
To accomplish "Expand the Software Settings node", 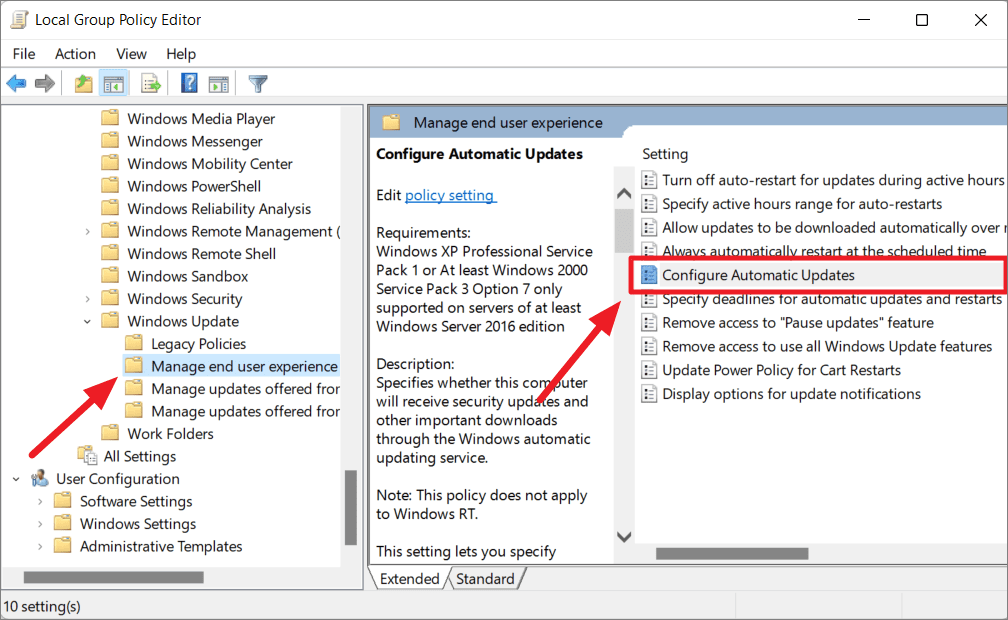I will click(x=40, y=502).
